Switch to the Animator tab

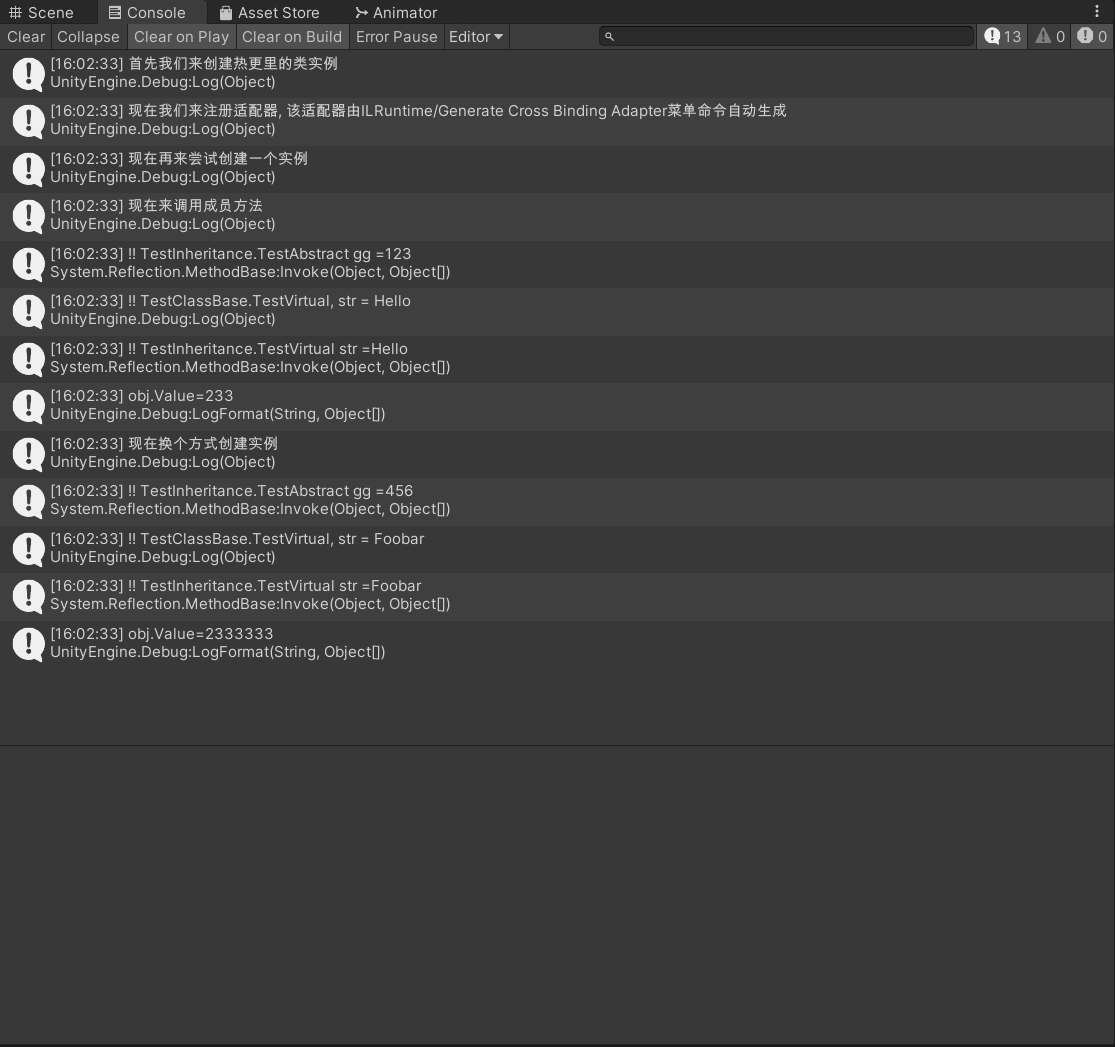(x=396, y=13)
